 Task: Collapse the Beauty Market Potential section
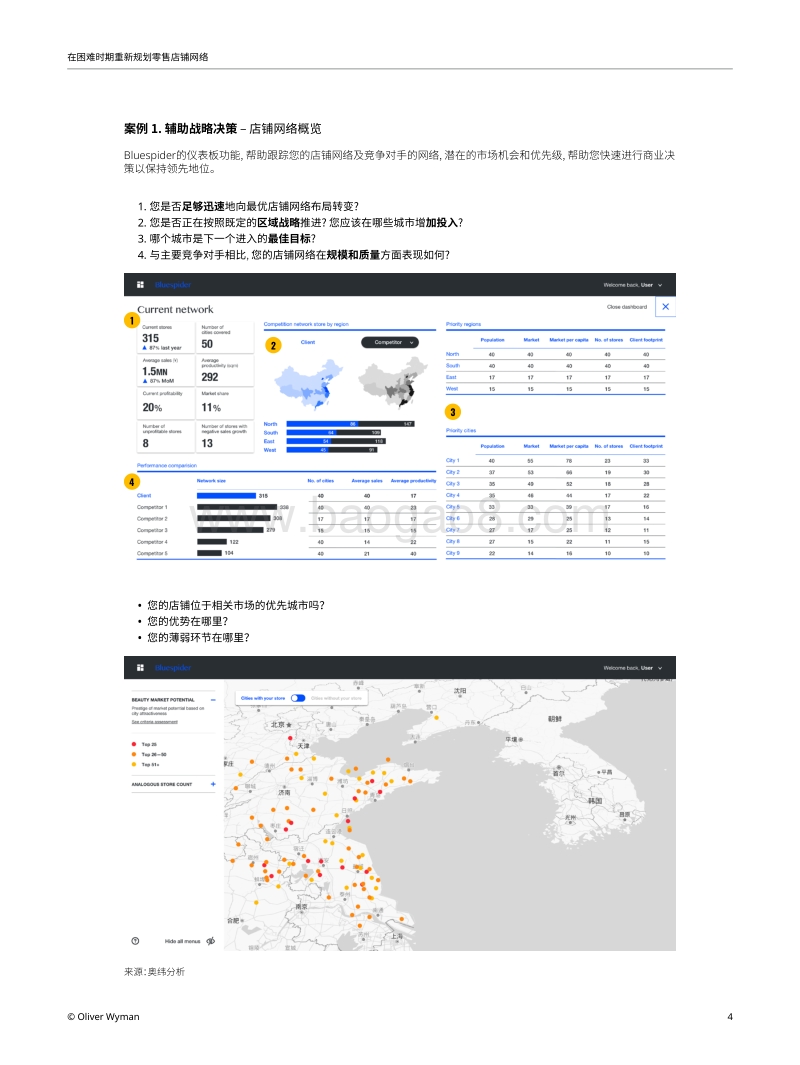pyautogui.click(x=213, y=700)
